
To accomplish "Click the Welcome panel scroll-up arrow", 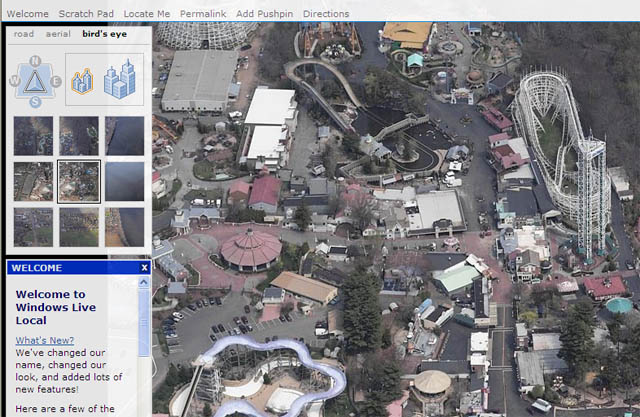I will tap(144, 282).
